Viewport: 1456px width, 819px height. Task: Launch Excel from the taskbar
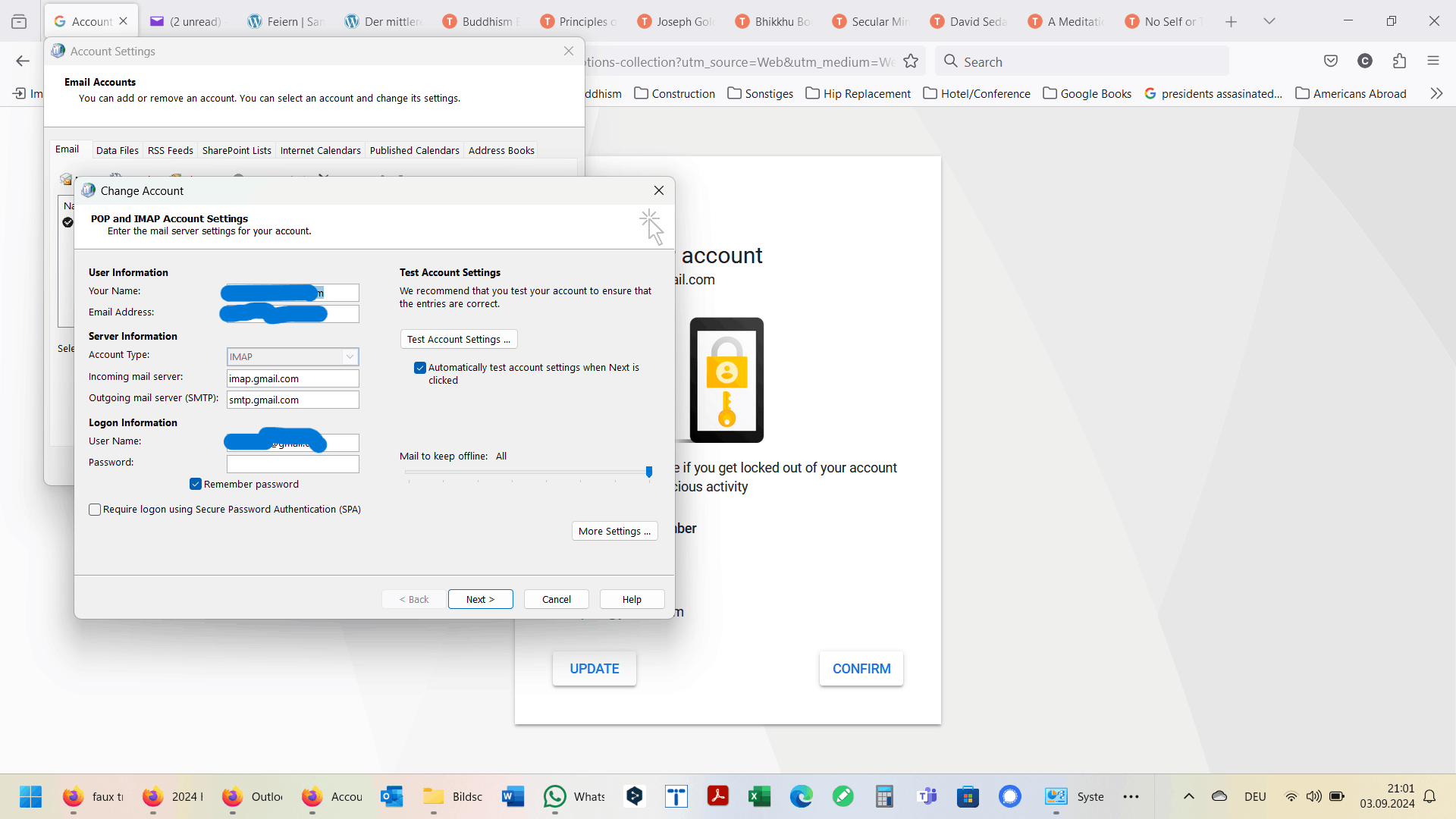coord(759,796)
